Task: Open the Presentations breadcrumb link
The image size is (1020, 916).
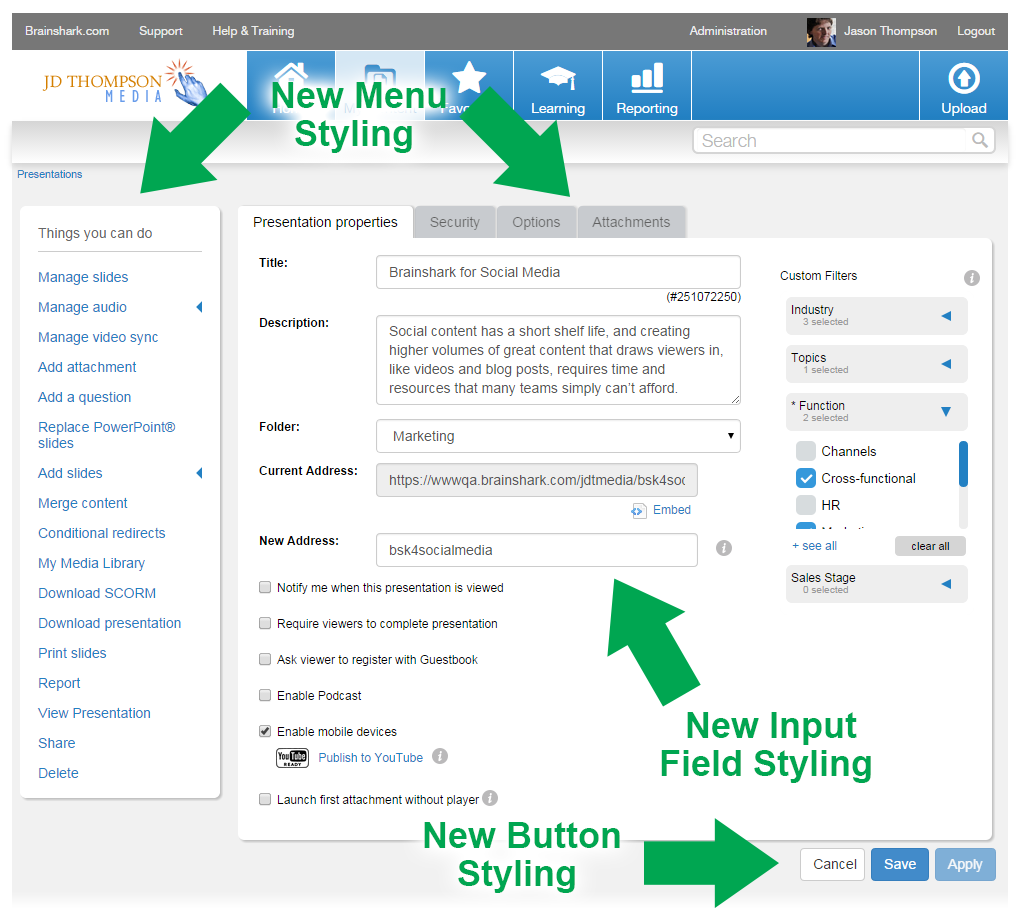Action: click(49, 174)
